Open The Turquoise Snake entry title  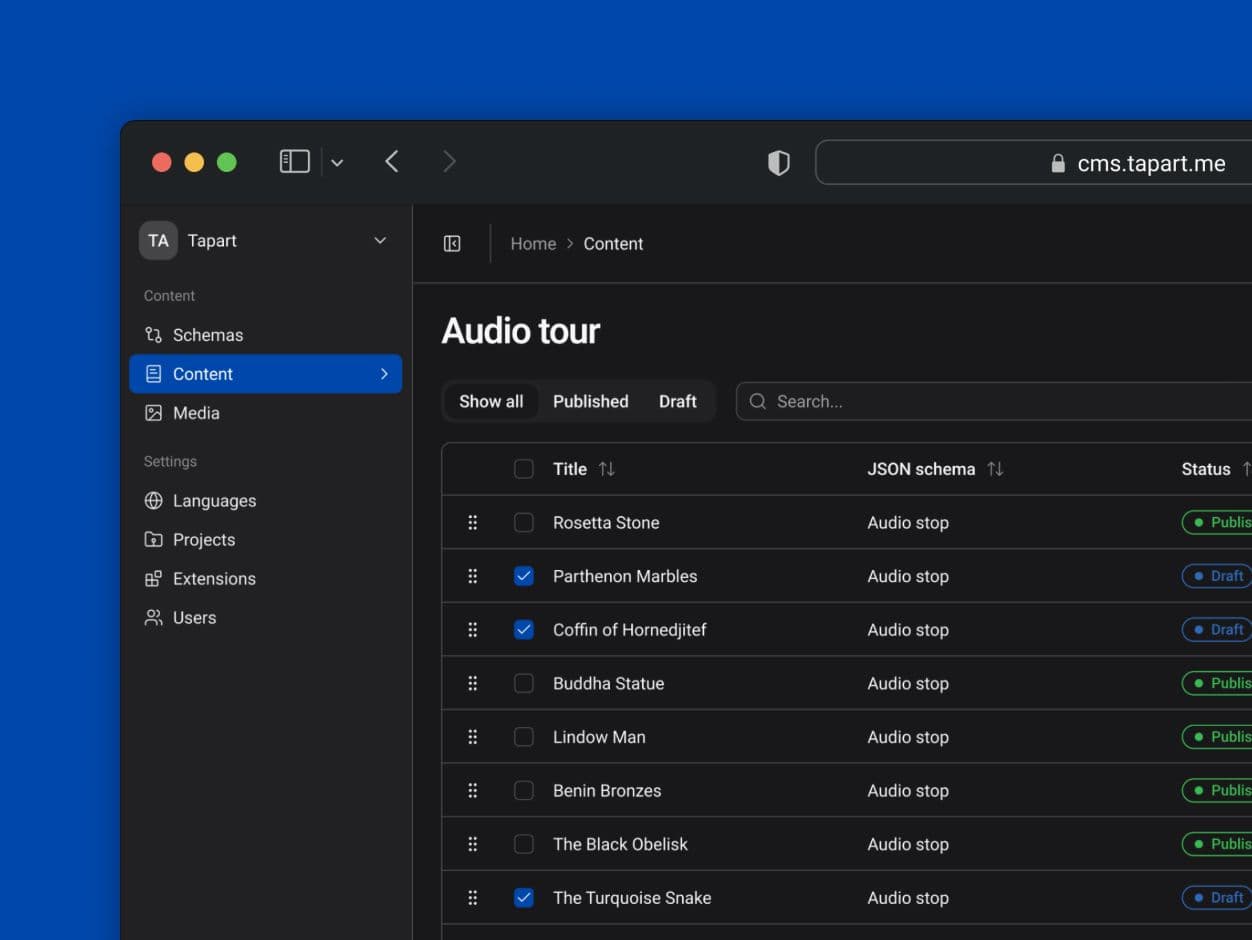[x=632, y=898]
